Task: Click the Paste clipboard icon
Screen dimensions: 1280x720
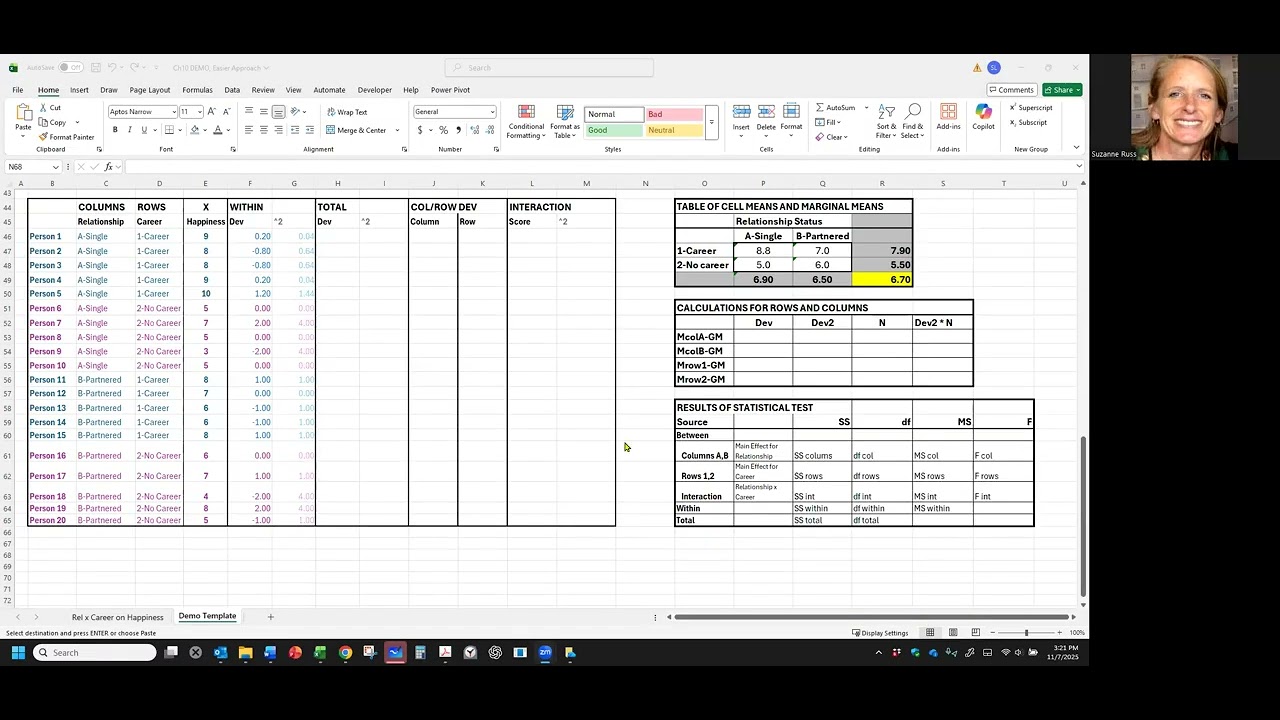Action: click(23, 113)
